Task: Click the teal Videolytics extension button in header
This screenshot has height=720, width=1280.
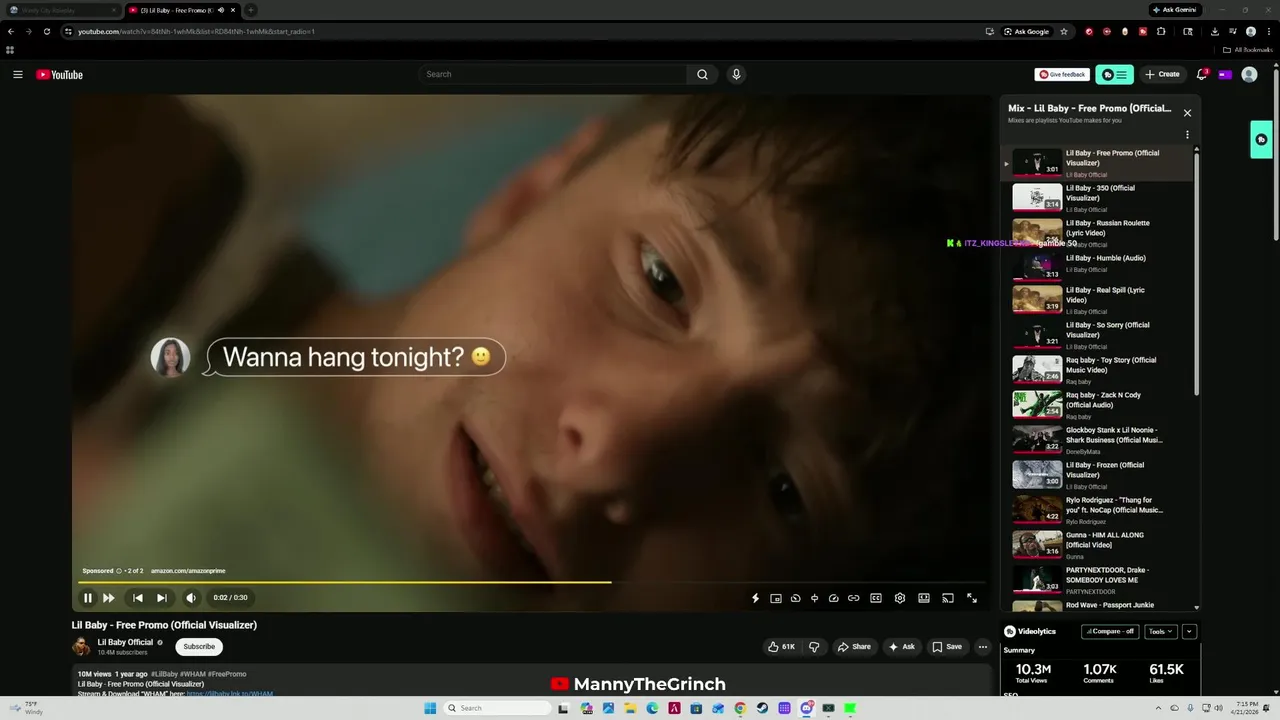Action: click(1115, 74)
